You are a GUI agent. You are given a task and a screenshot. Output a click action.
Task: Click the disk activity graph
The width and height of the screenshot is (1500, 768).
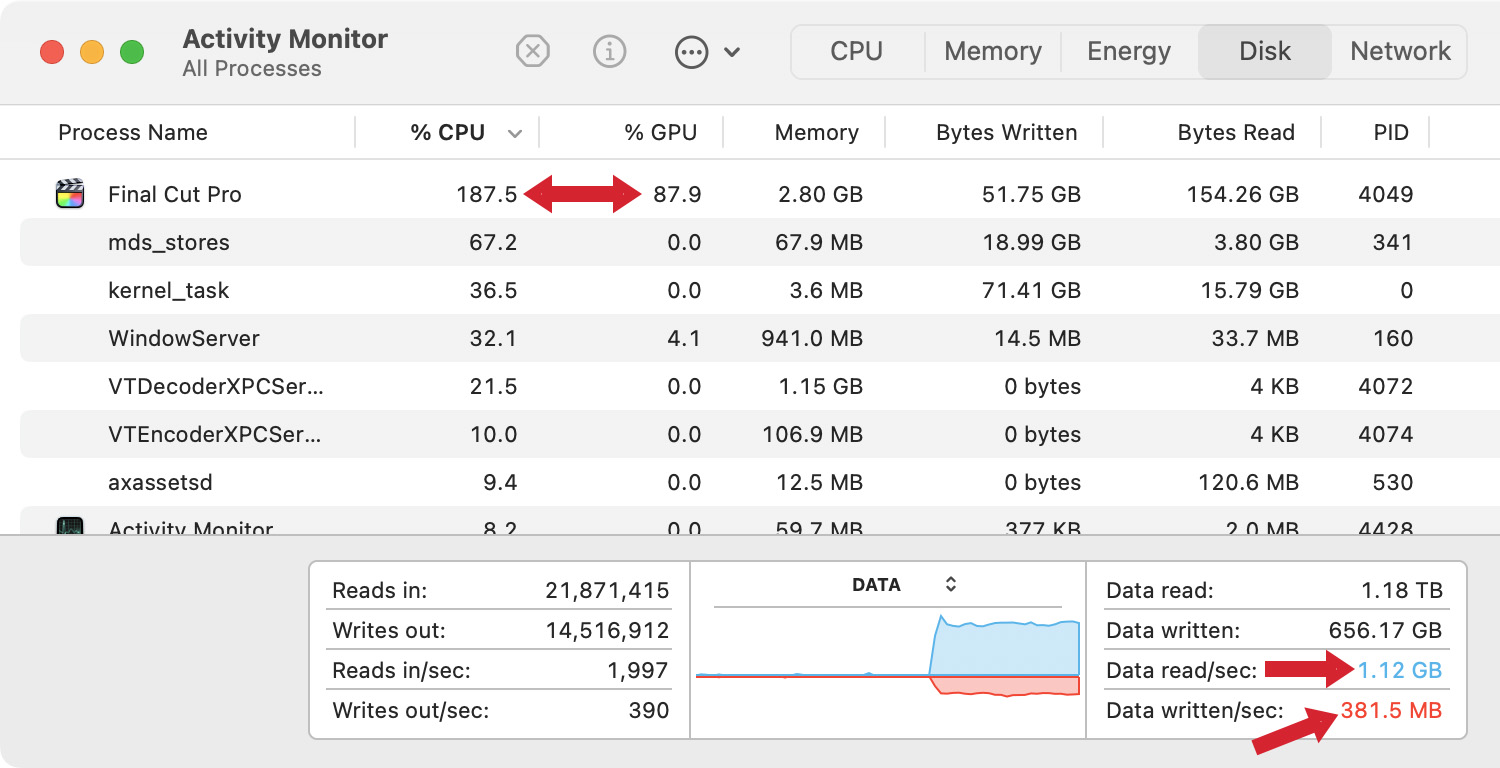(x=888, y=655)
